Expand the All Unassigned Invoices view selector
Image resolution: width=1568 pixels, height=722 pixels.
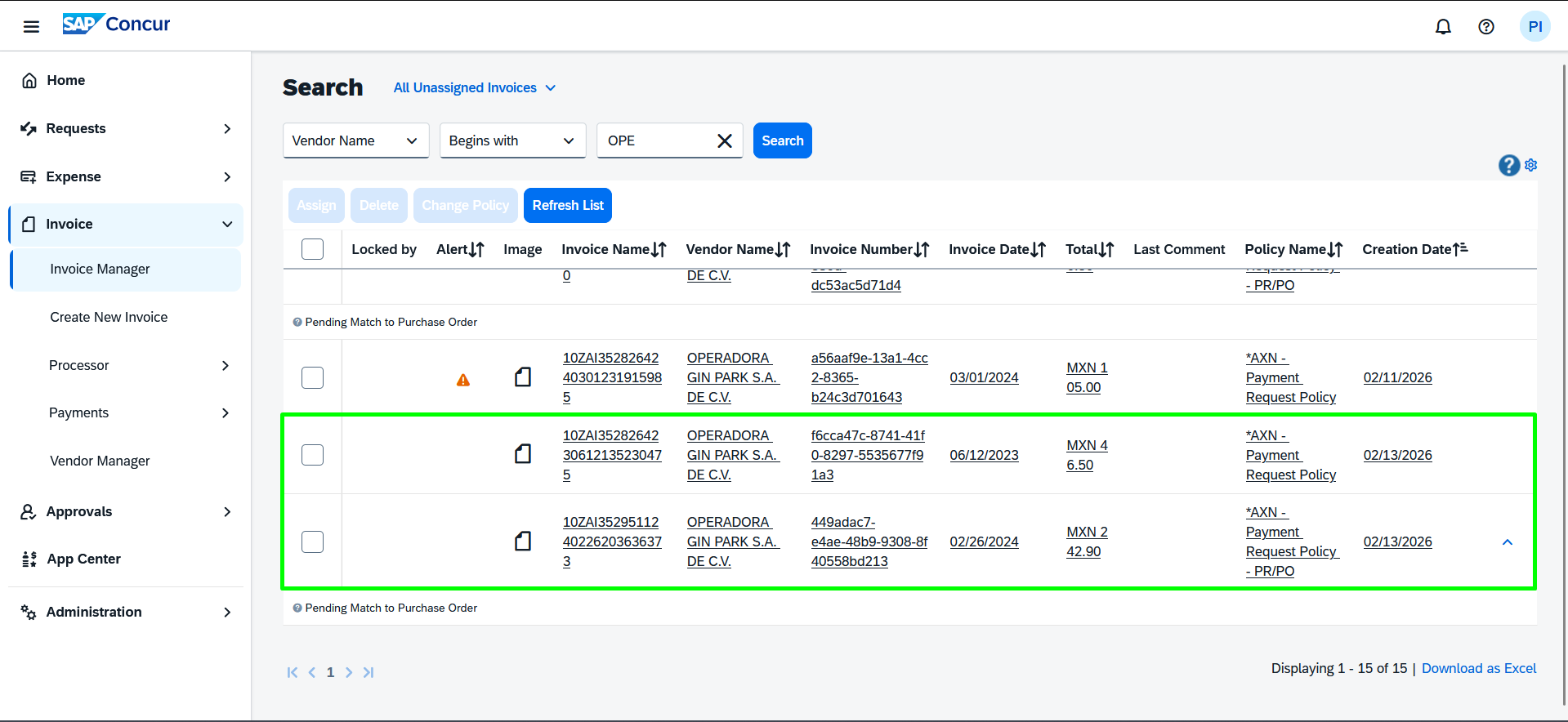(x=474, y=87)
